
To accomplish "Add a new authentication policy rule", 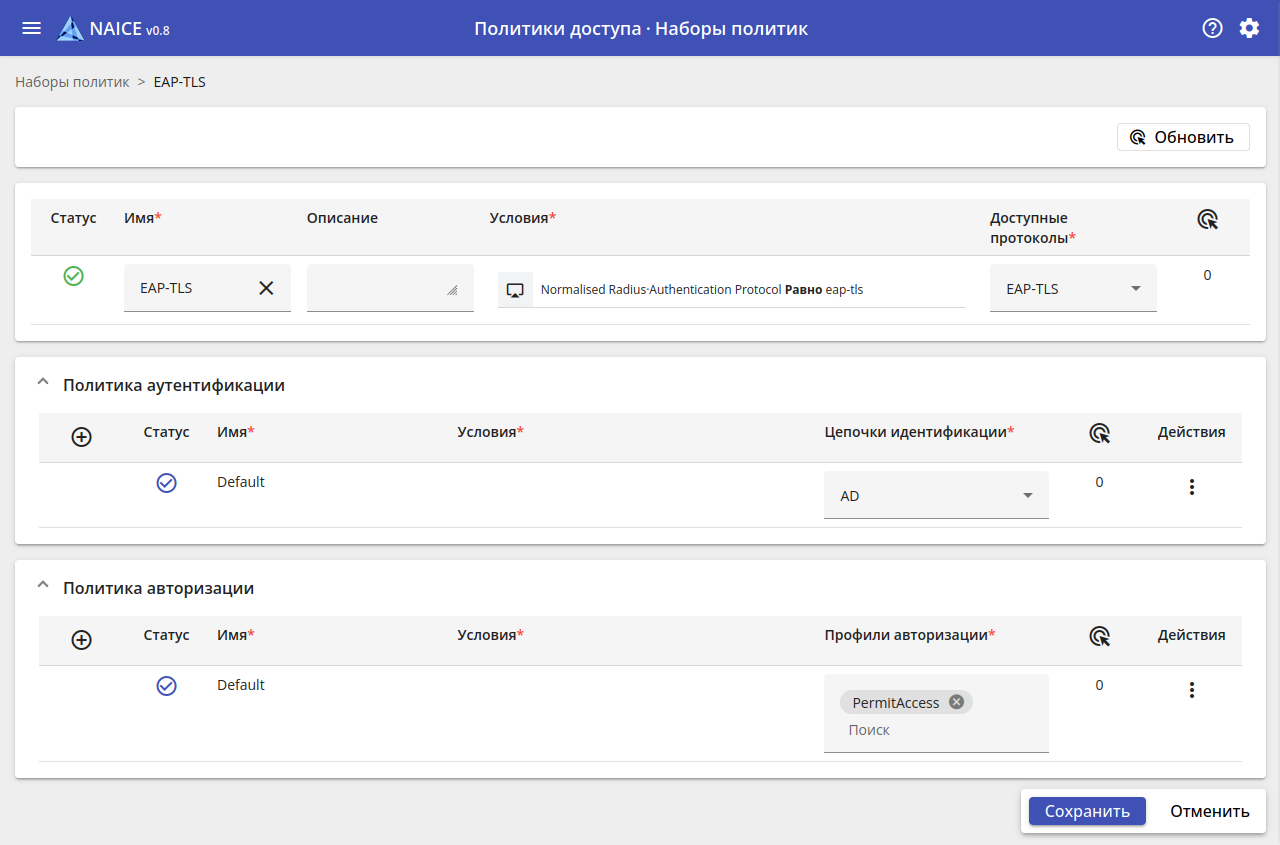I will pos(82,437).
